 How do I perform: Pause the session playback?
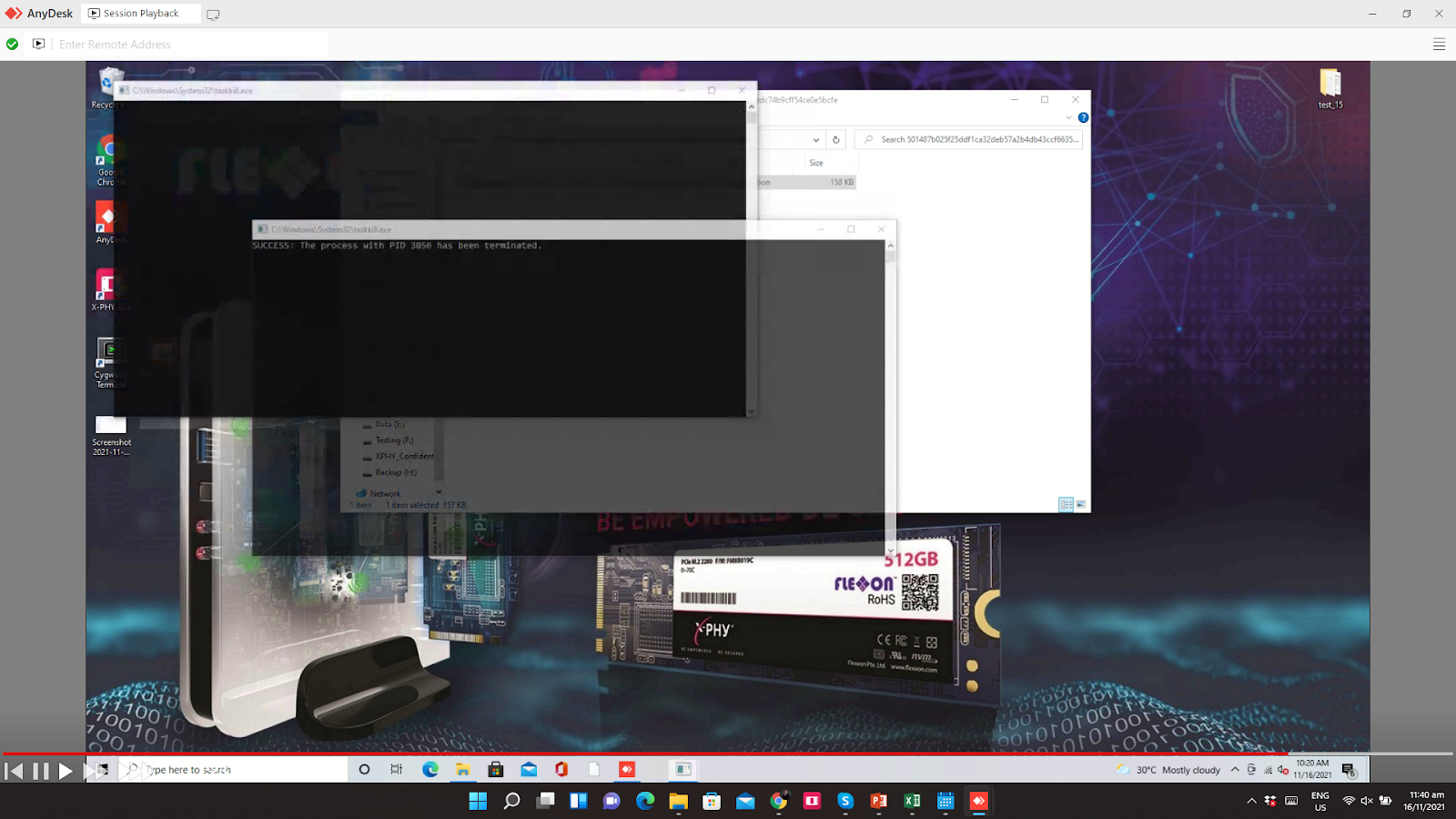coord(41,771)
